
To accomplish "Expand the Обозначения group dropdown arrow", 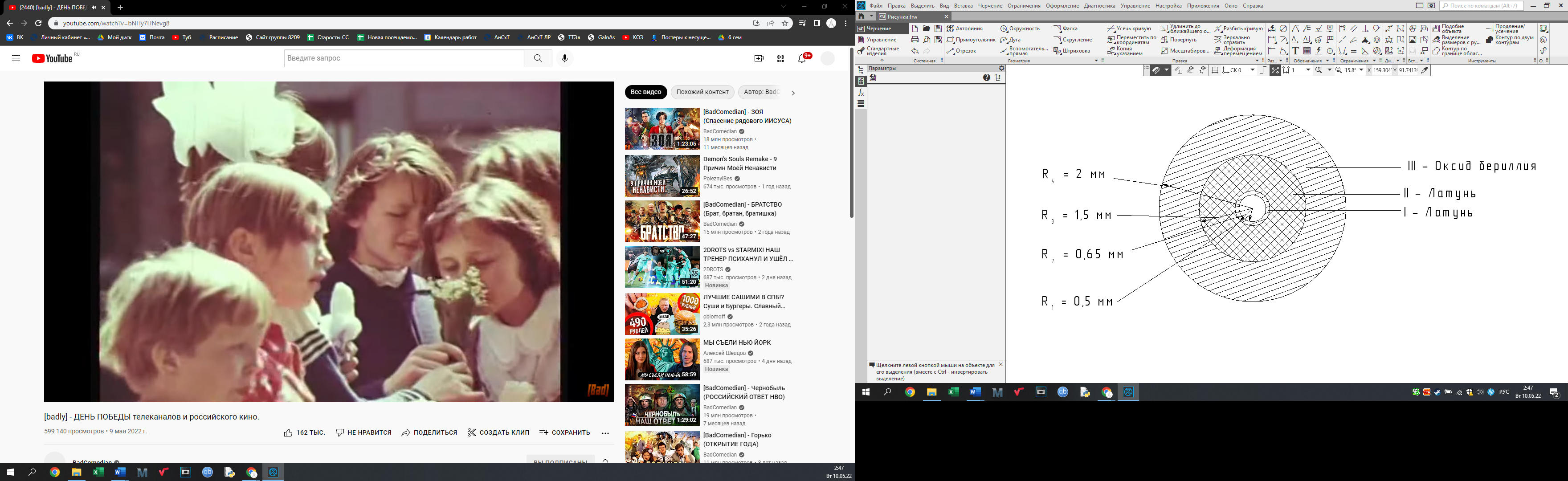I will 1327,61.
